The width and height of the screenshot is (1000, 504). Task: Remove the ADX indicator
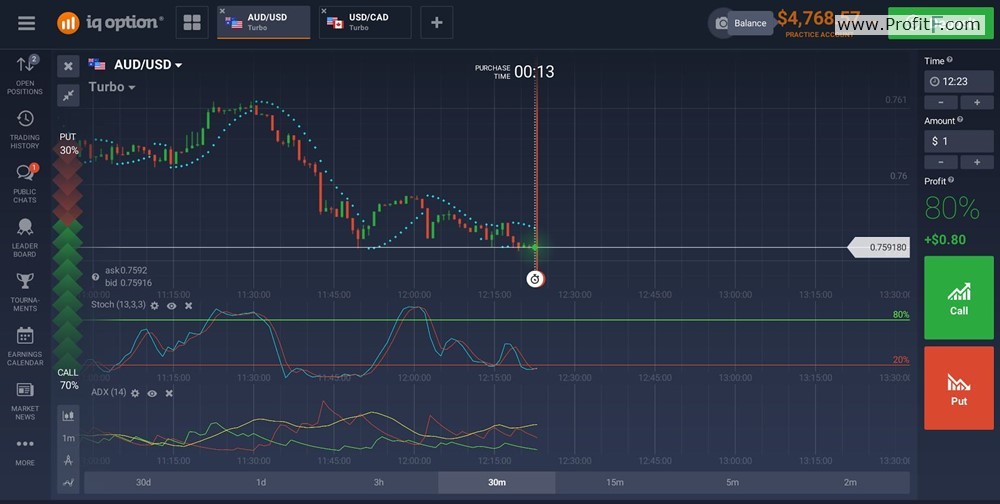point(169,394)
